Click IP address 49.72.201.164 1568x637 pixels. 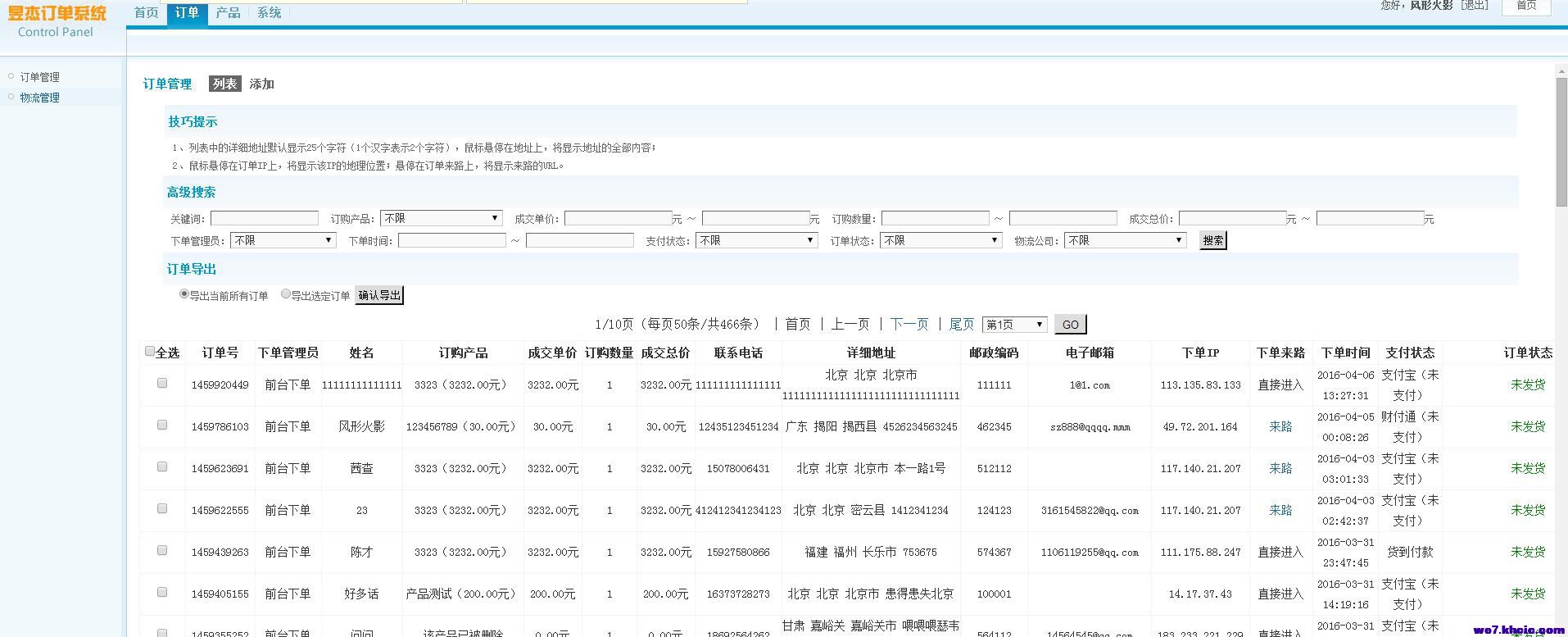[1200, 427]
